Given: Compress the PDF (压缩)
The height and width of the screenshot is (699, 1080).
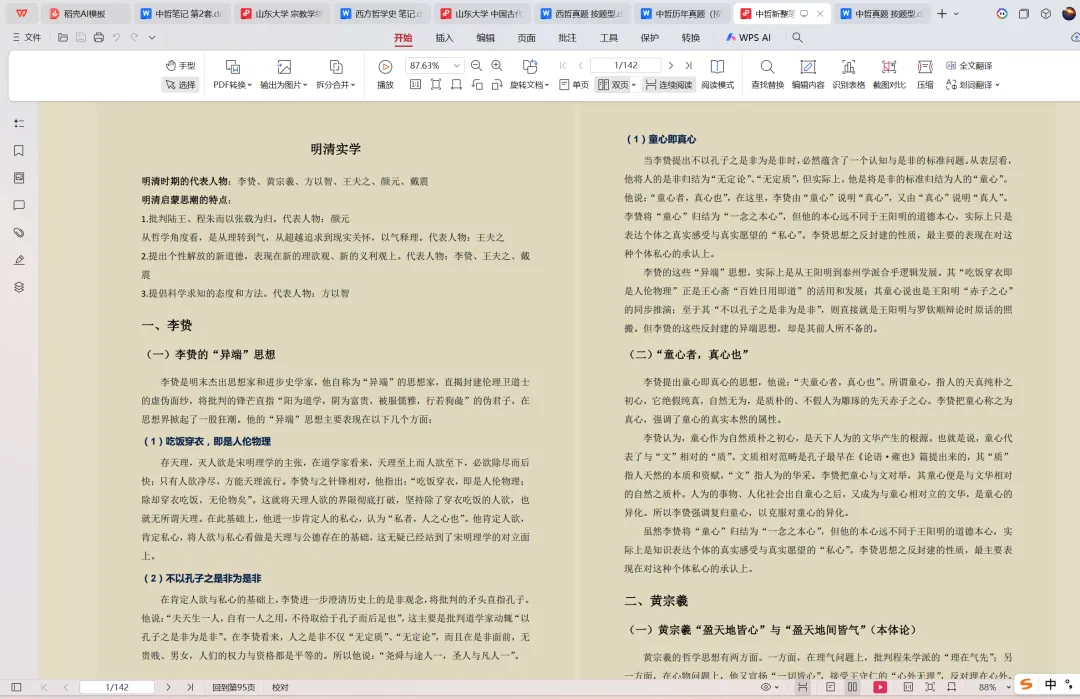Looking at the screenshot, I should click(x=925, y=74).
